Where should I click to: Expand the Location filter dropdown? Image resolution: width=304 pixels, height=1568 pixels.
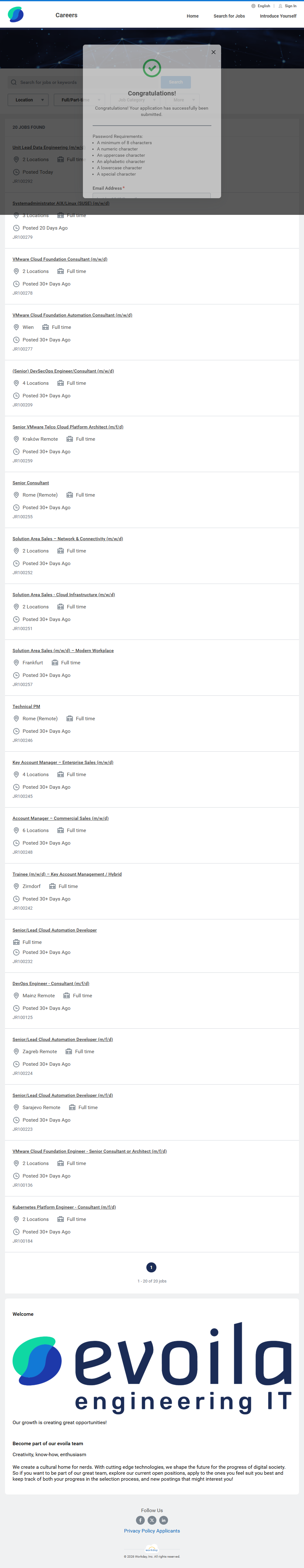click(x=28, y=100)
